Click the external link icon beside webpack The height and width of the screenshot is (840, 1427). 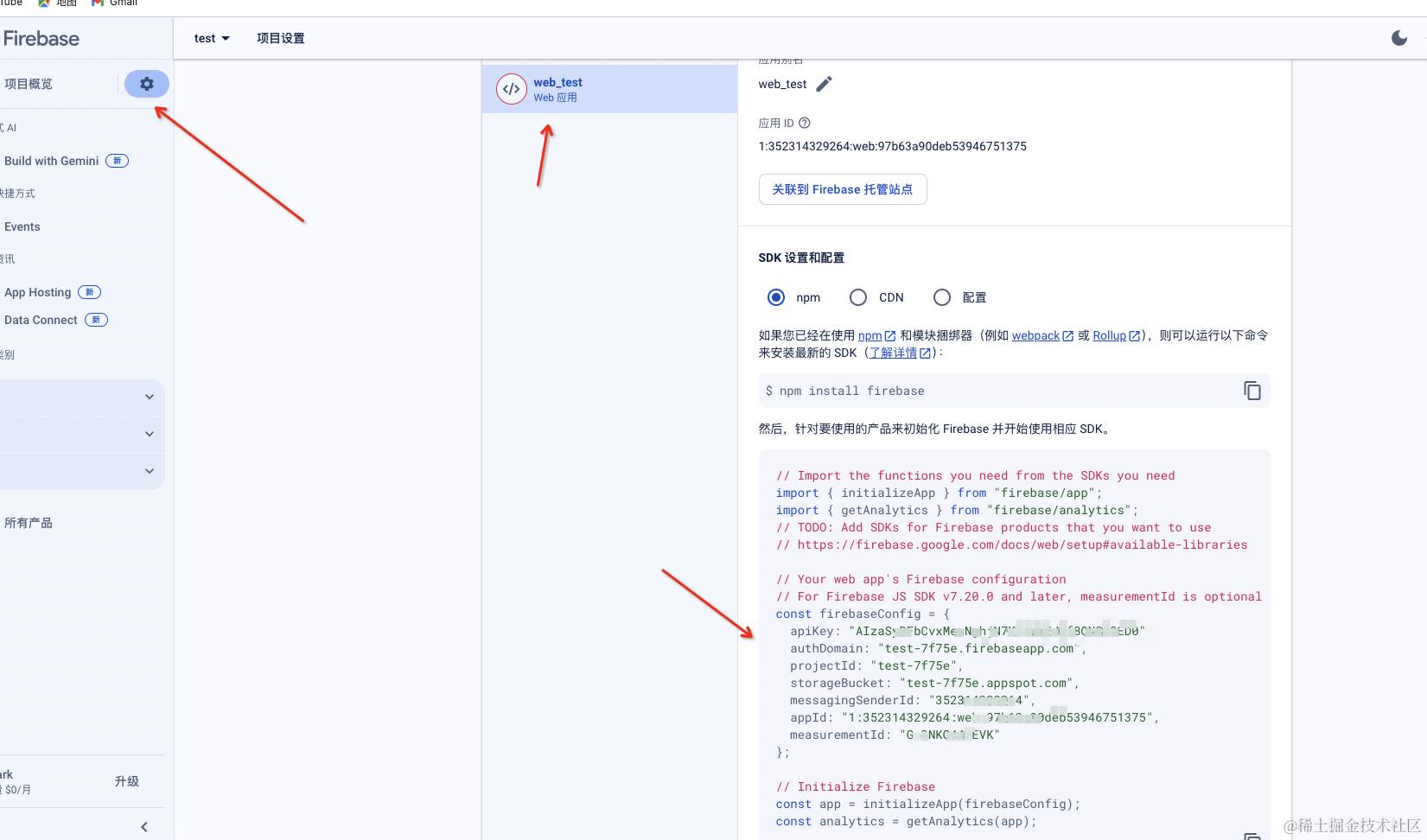point(1067,335)
